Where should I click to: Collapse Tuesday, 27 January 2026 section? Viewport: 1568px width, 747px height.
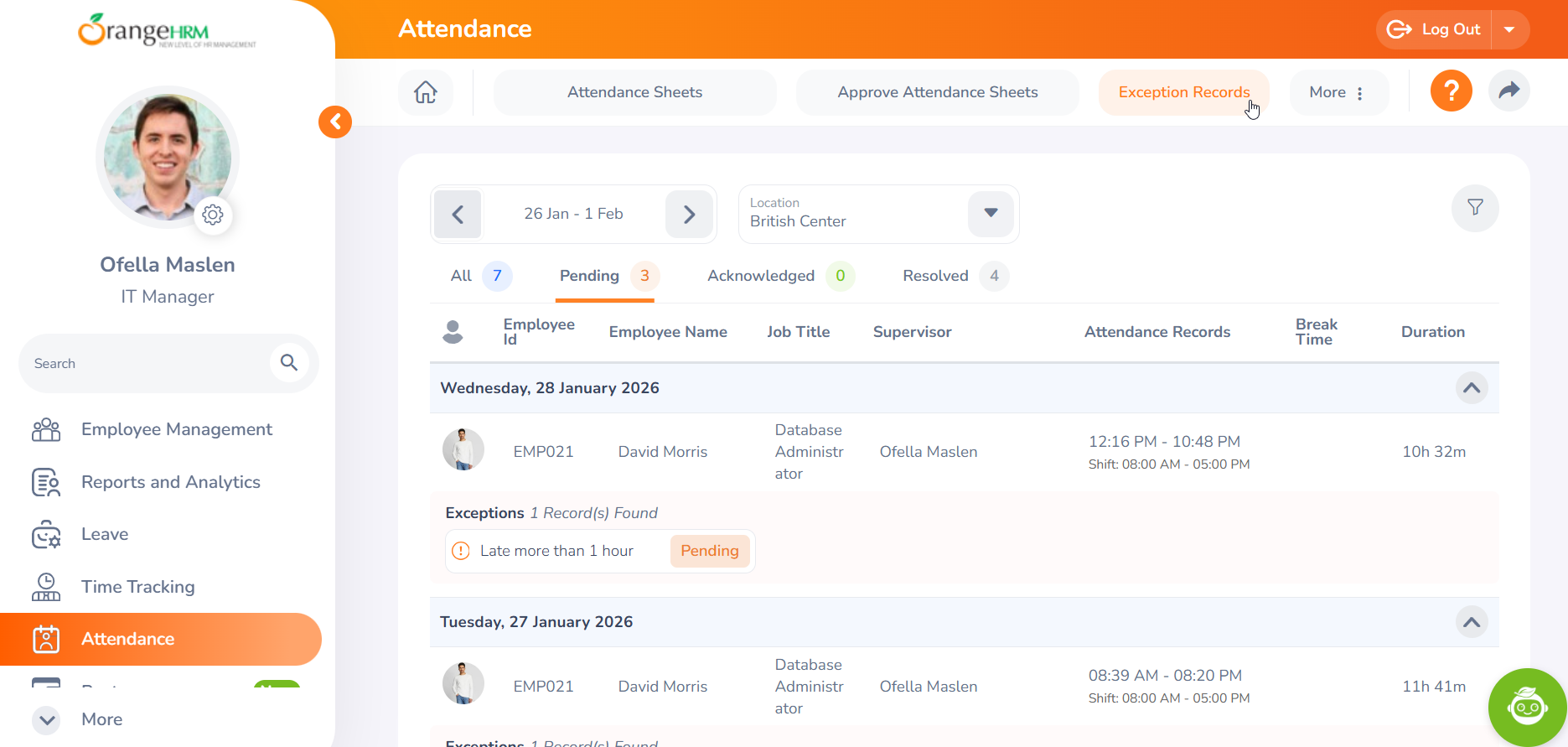tap(1471, 622)
